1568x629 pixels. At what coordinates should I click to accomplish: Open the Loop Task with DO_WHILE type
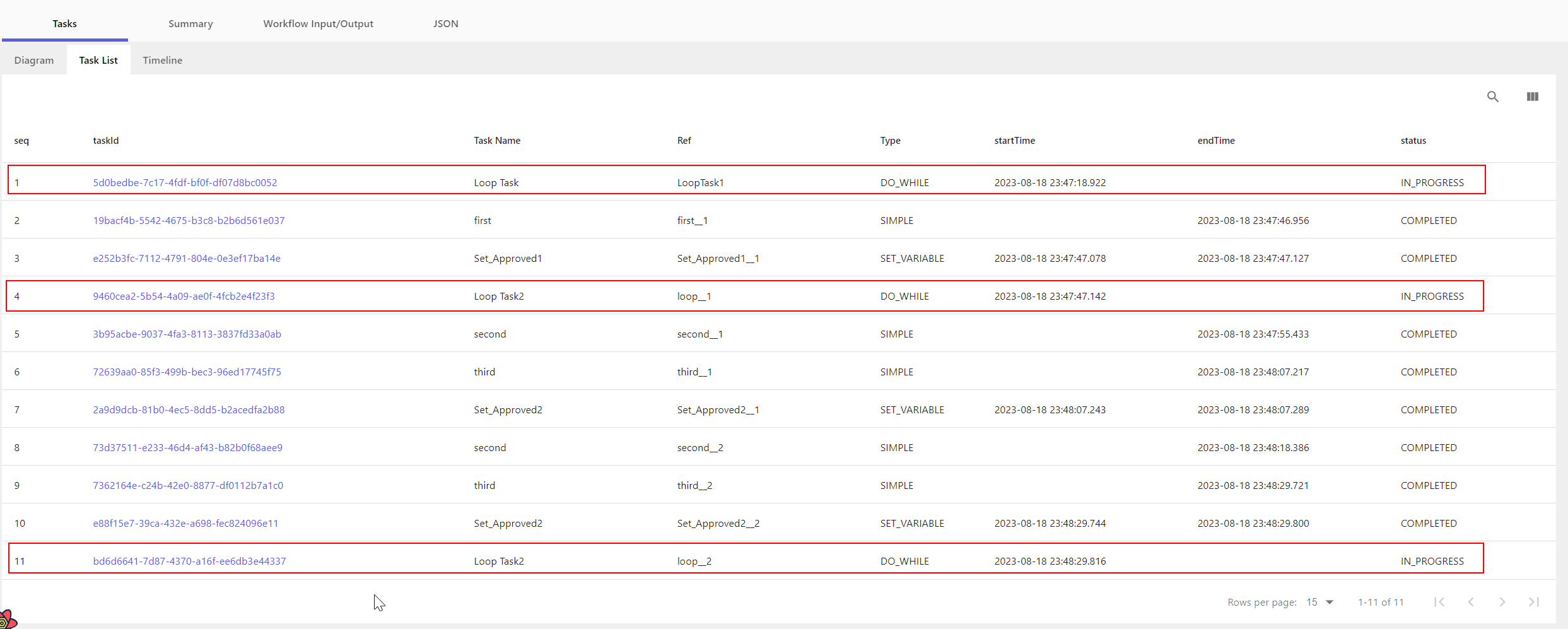185,182
